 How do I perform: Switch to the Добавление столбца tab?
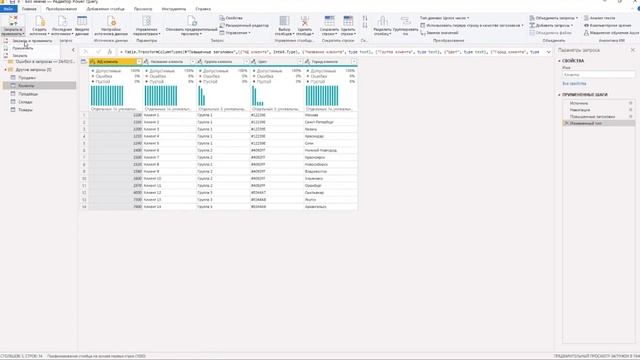click(x=105, y=9)
